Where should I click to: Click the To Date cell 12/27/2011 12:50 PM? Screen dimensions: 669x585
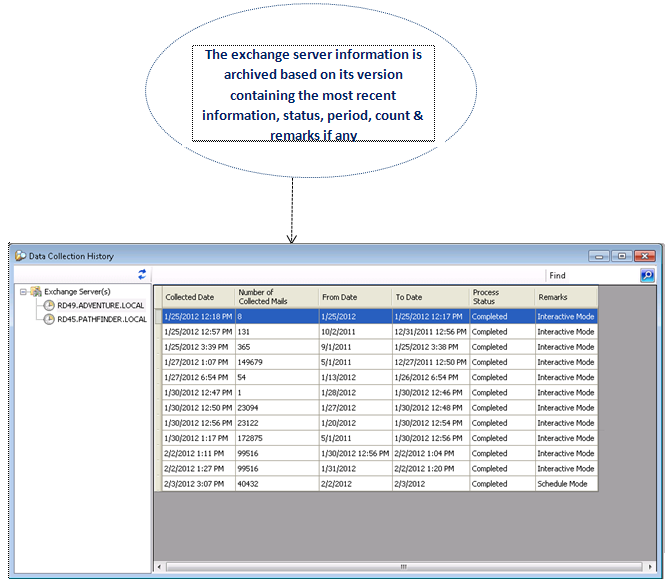(x=430, y=362)
